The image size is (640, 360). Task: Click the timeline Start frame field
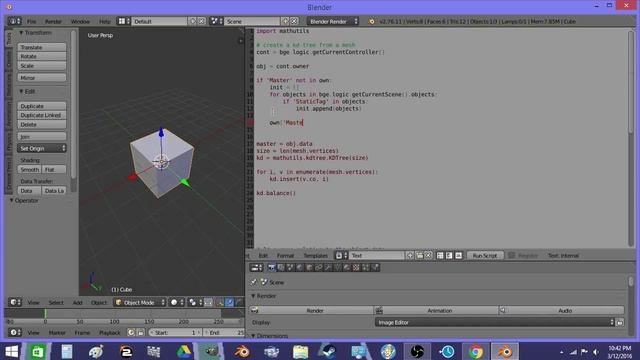pos(176,333)
